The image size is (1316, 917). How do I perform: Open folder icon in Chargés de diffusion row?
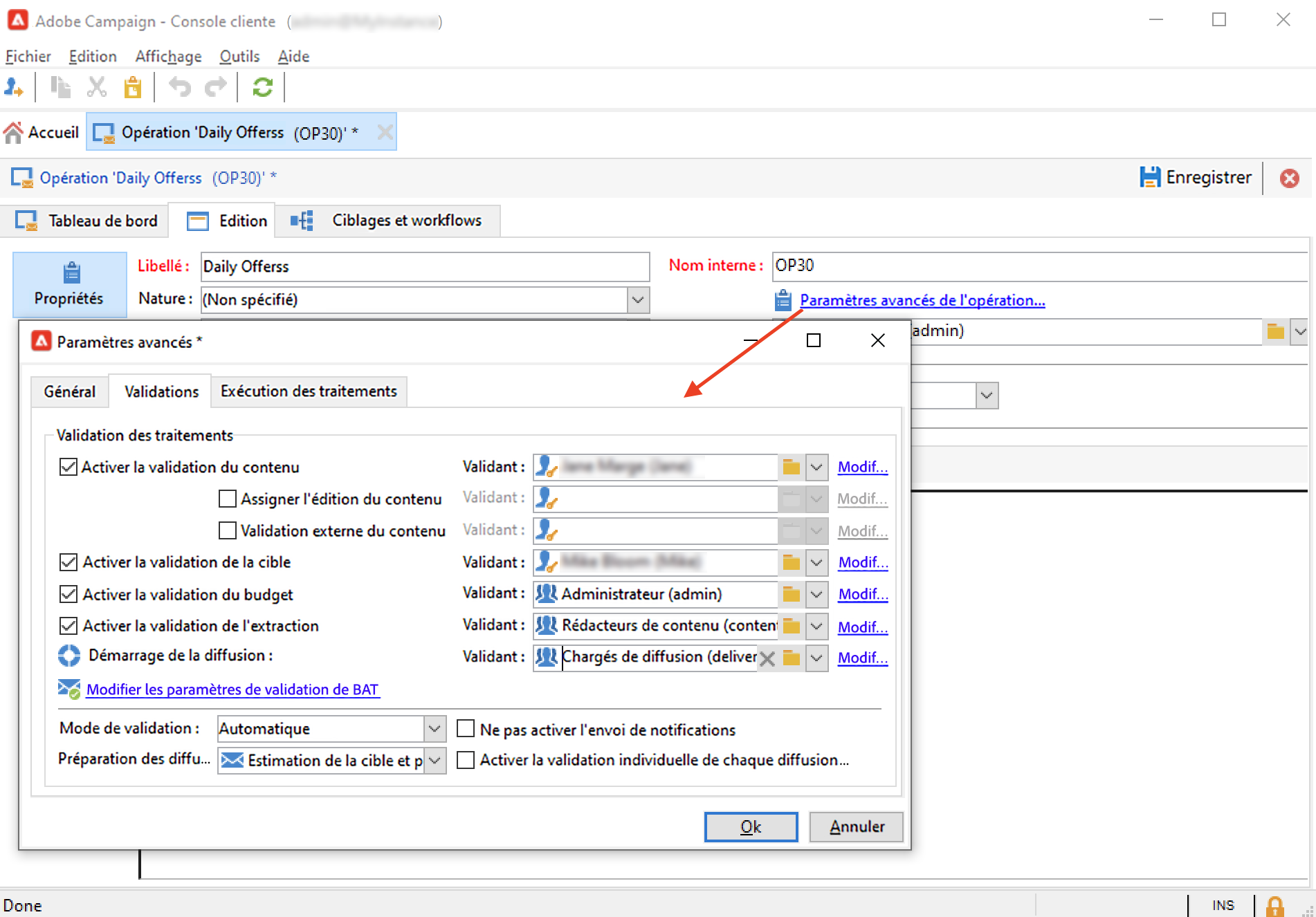(x=791, y=658)
